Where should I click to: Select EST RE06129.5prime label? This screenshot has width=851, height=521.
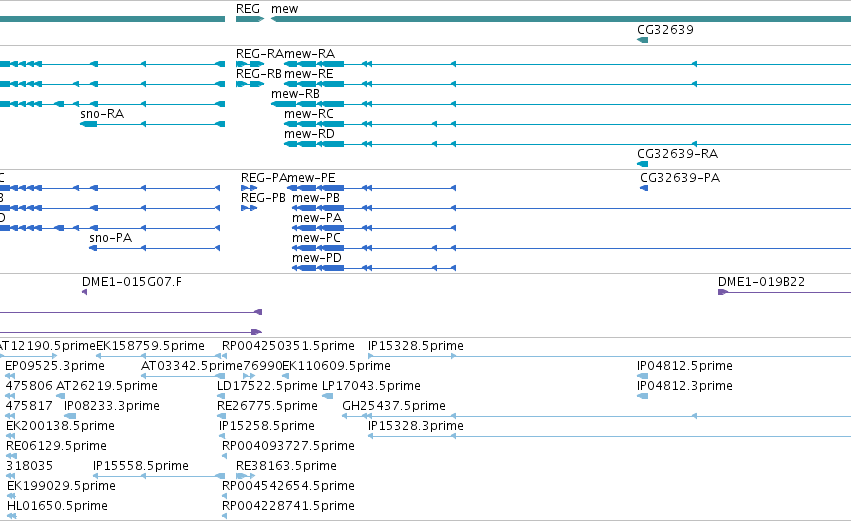click(56, 446)
